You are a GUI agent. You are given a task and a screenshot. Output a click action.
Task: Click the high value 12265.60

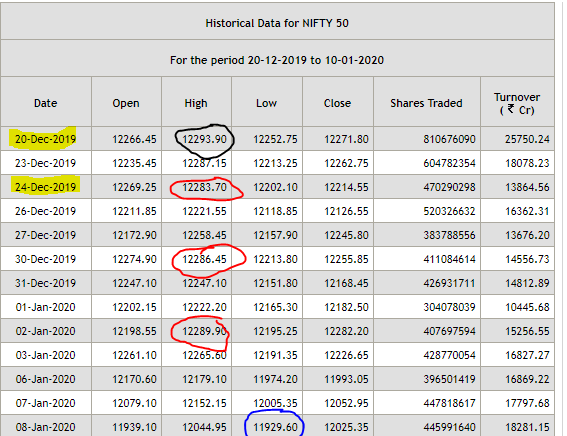(204, 355)
